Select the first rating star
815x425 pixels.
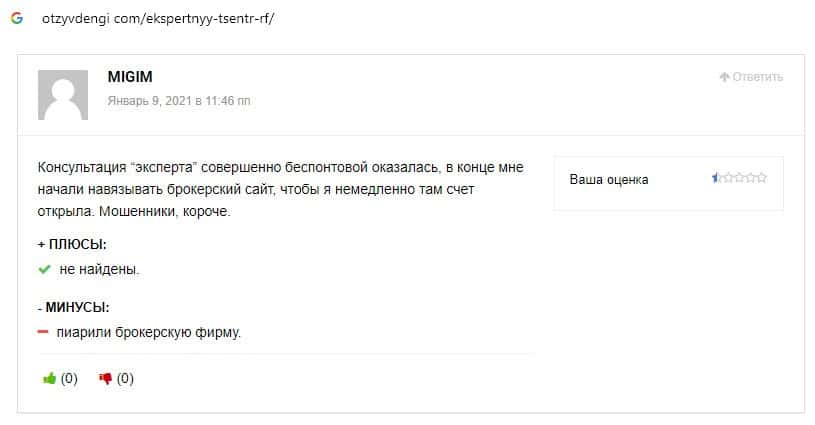coord(716,178)
